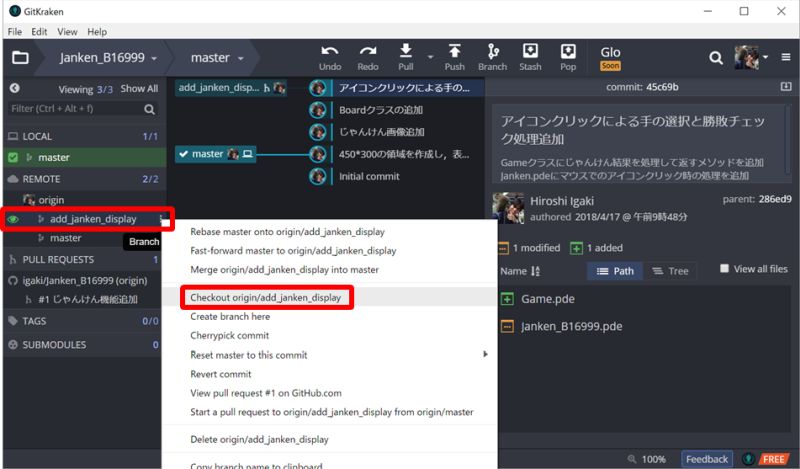Open the search magnifier in toolbar
Image resolution: width=800 pixels, height=469 pixels.
pyautogui.click(x=716, y=58)
